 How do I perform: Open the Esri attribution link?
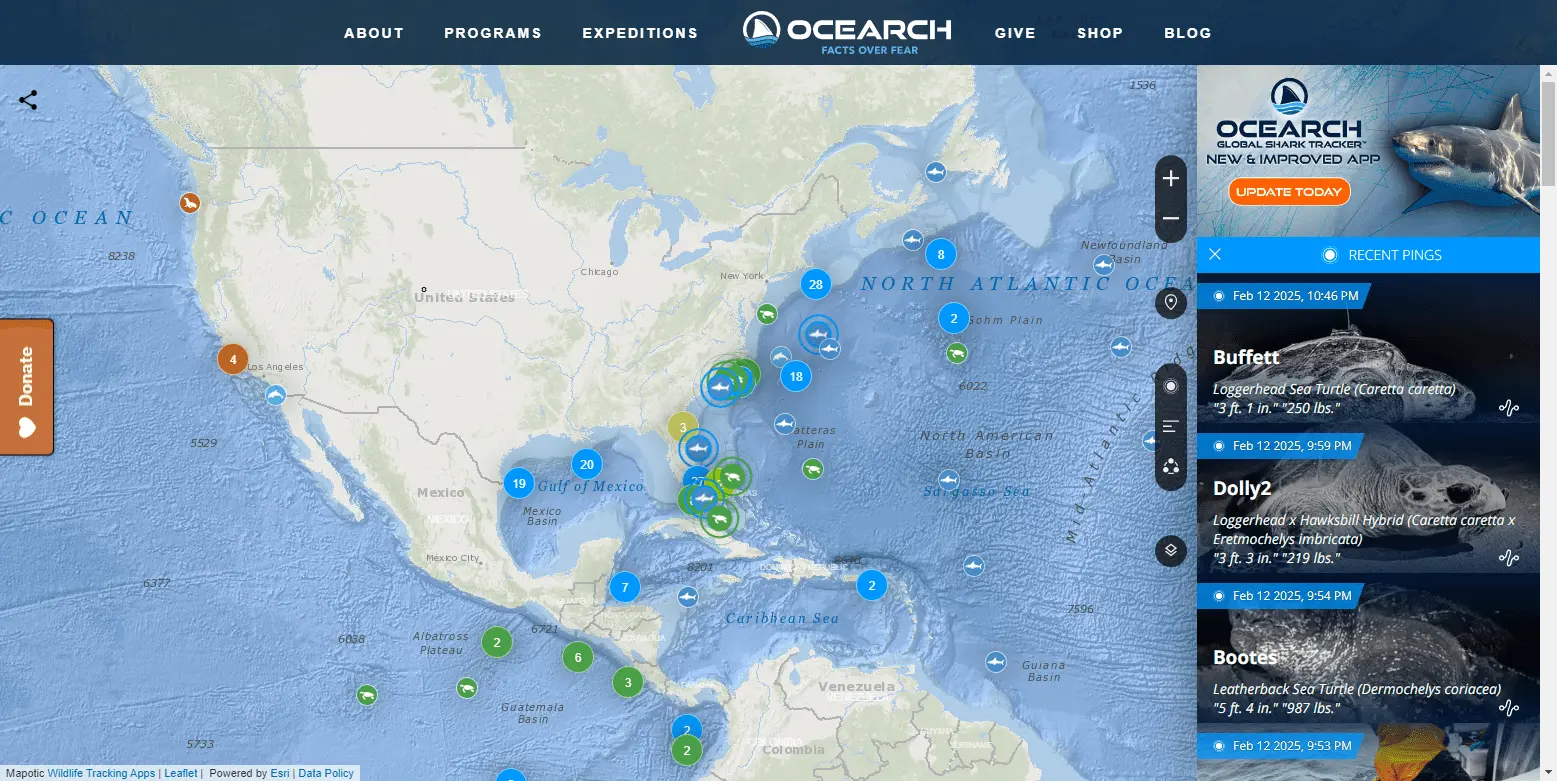click(280, 773)
